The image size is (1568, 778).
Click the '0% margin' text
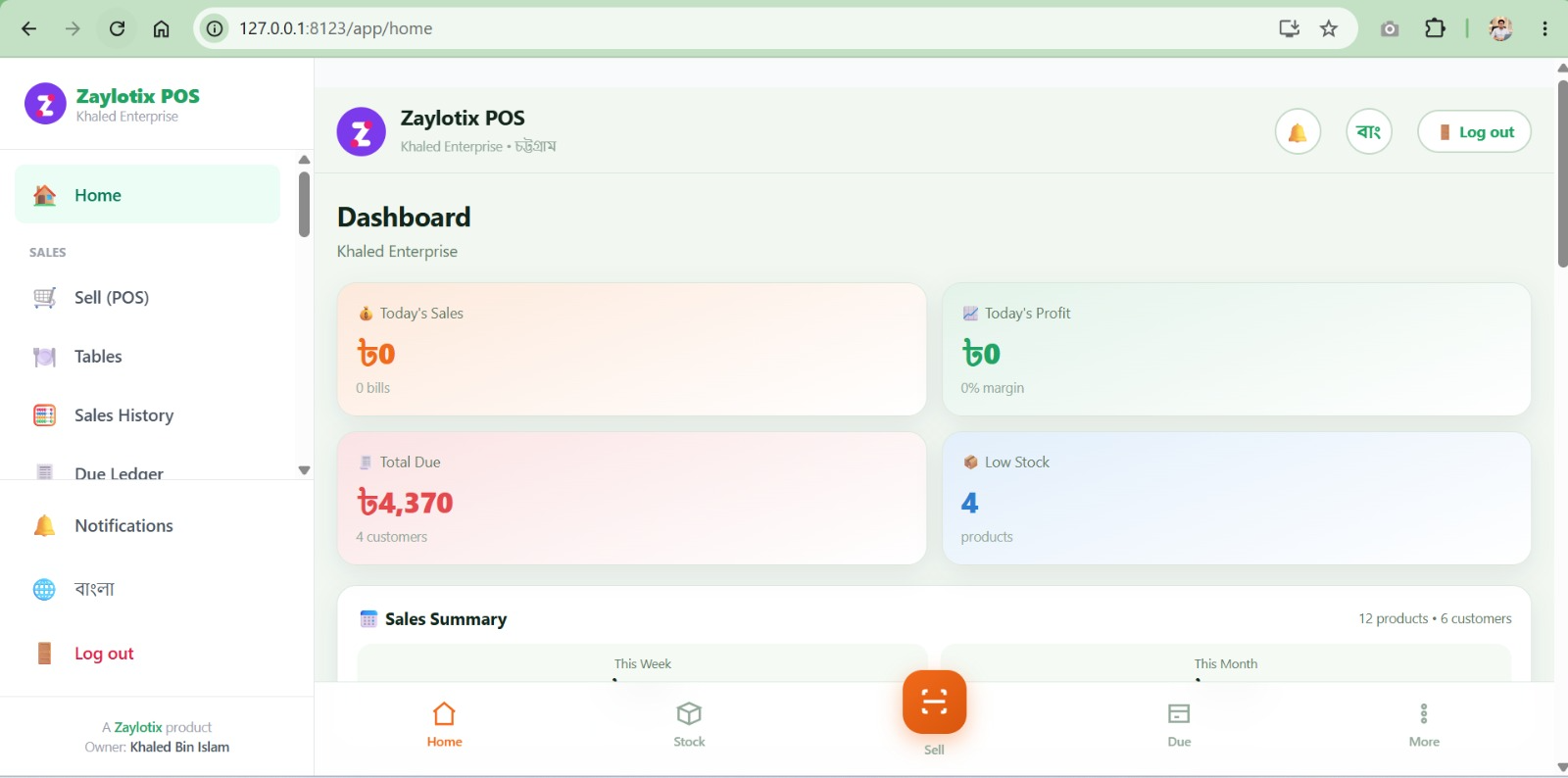(x=992, y=388)
